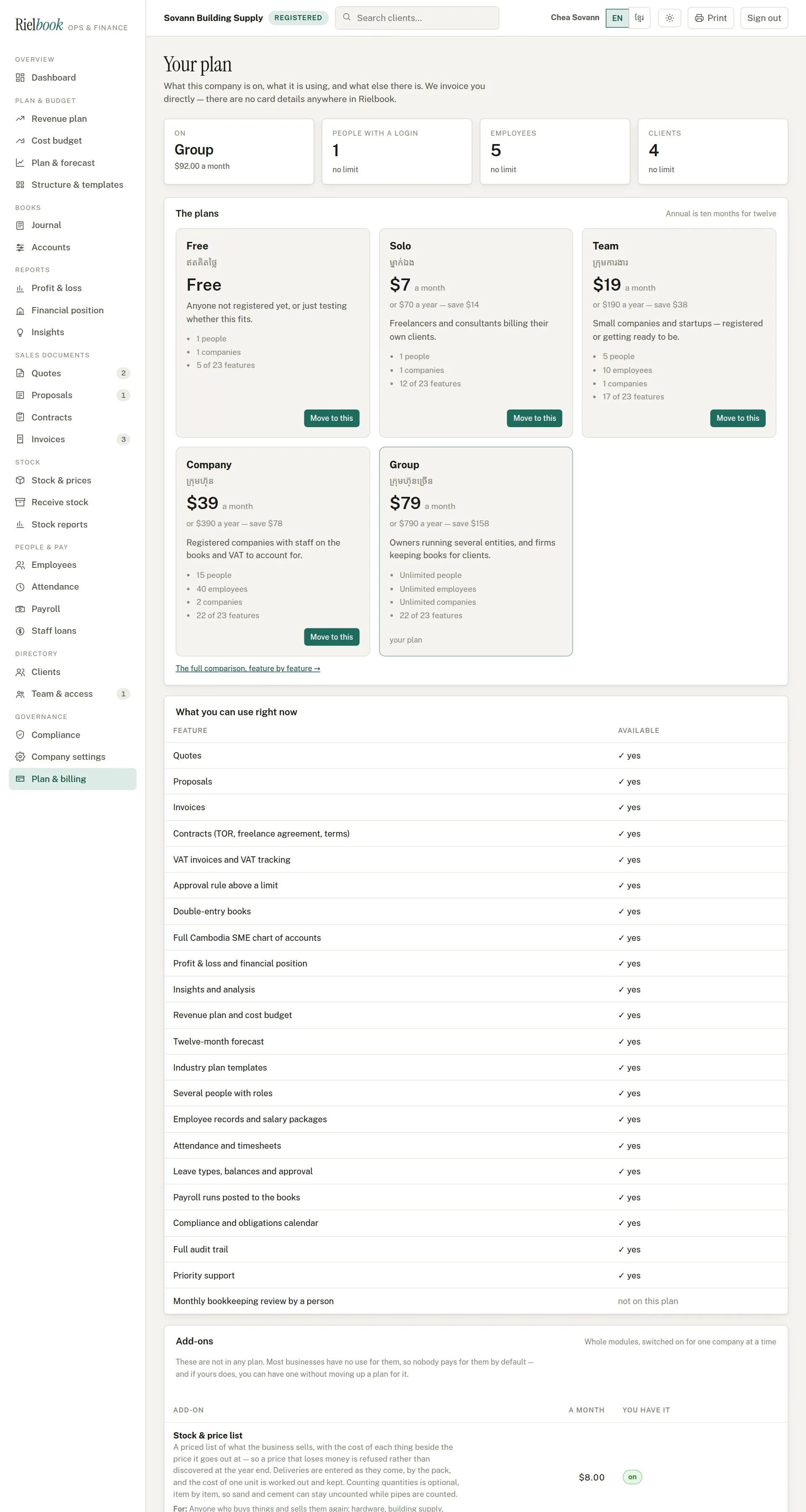Click the light theme sun icon

pyautogui.click(x=669, y=18)
